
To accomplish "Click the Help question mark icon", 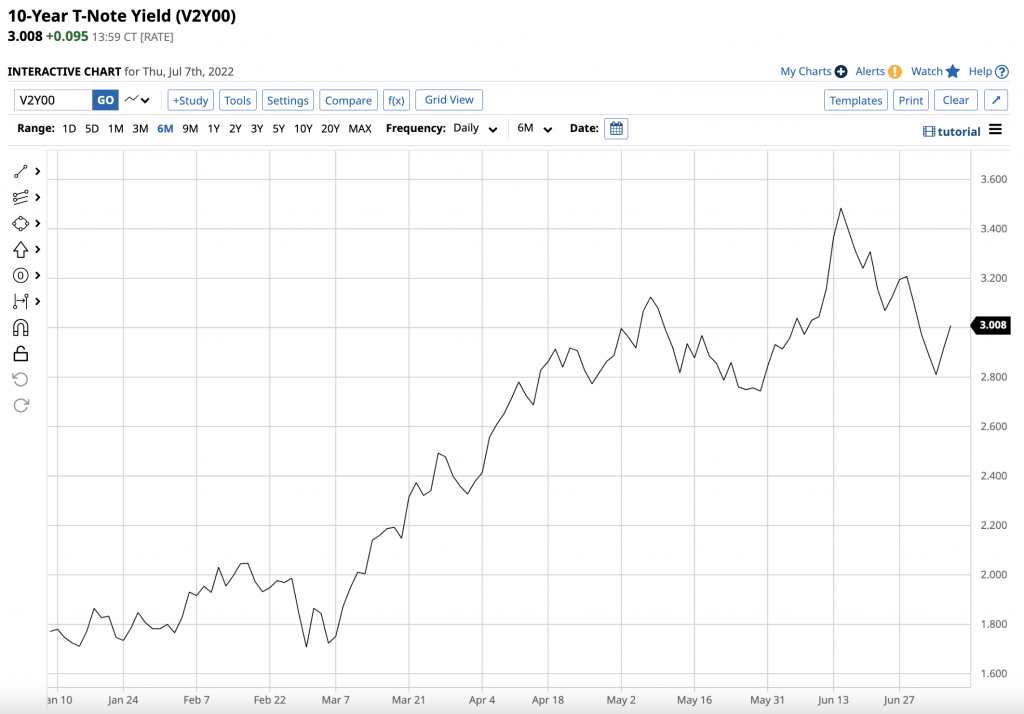I will click(1002, 72).
